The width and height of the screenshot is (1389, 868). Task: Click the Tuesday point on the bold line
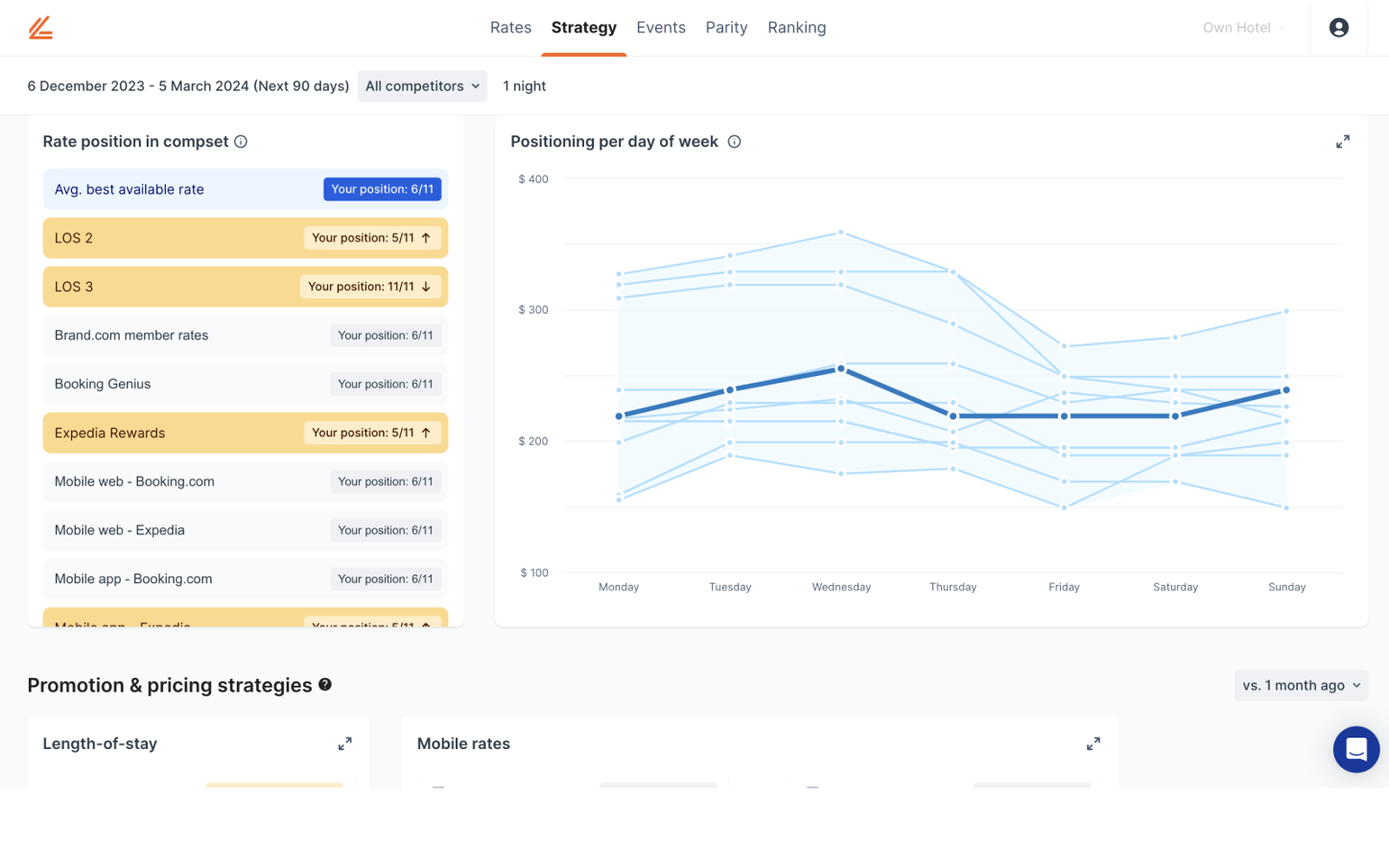730,390
